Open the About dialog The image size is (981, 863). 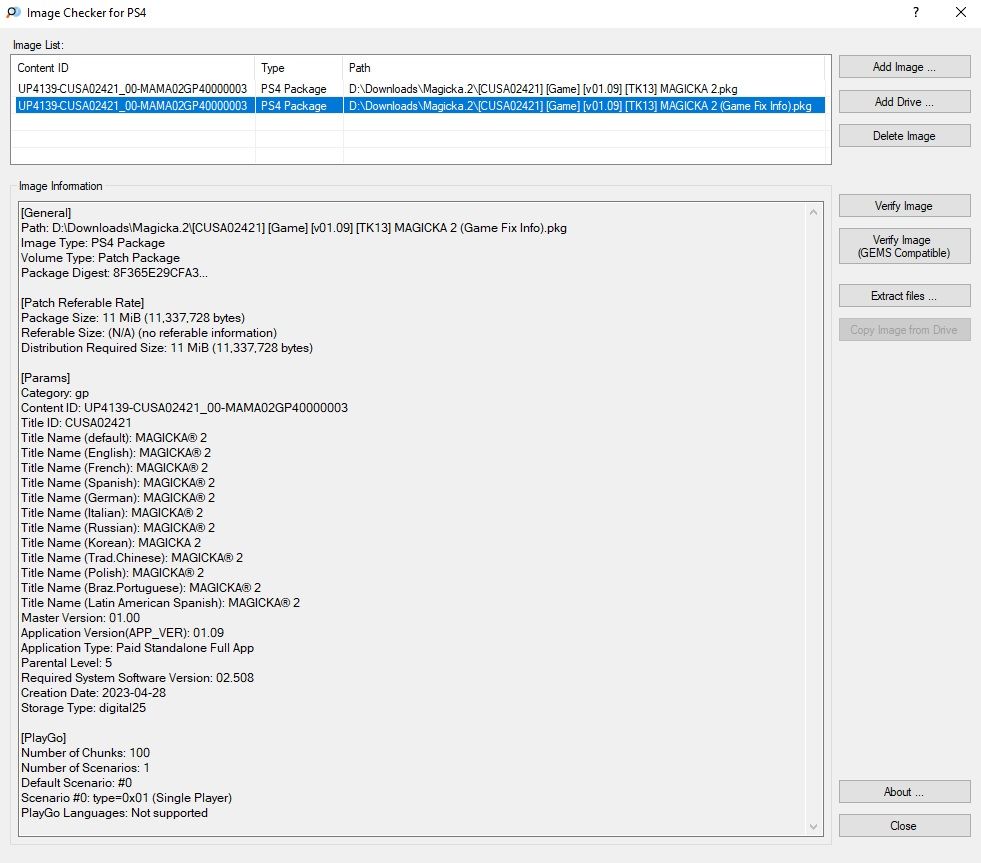point(904,792)
